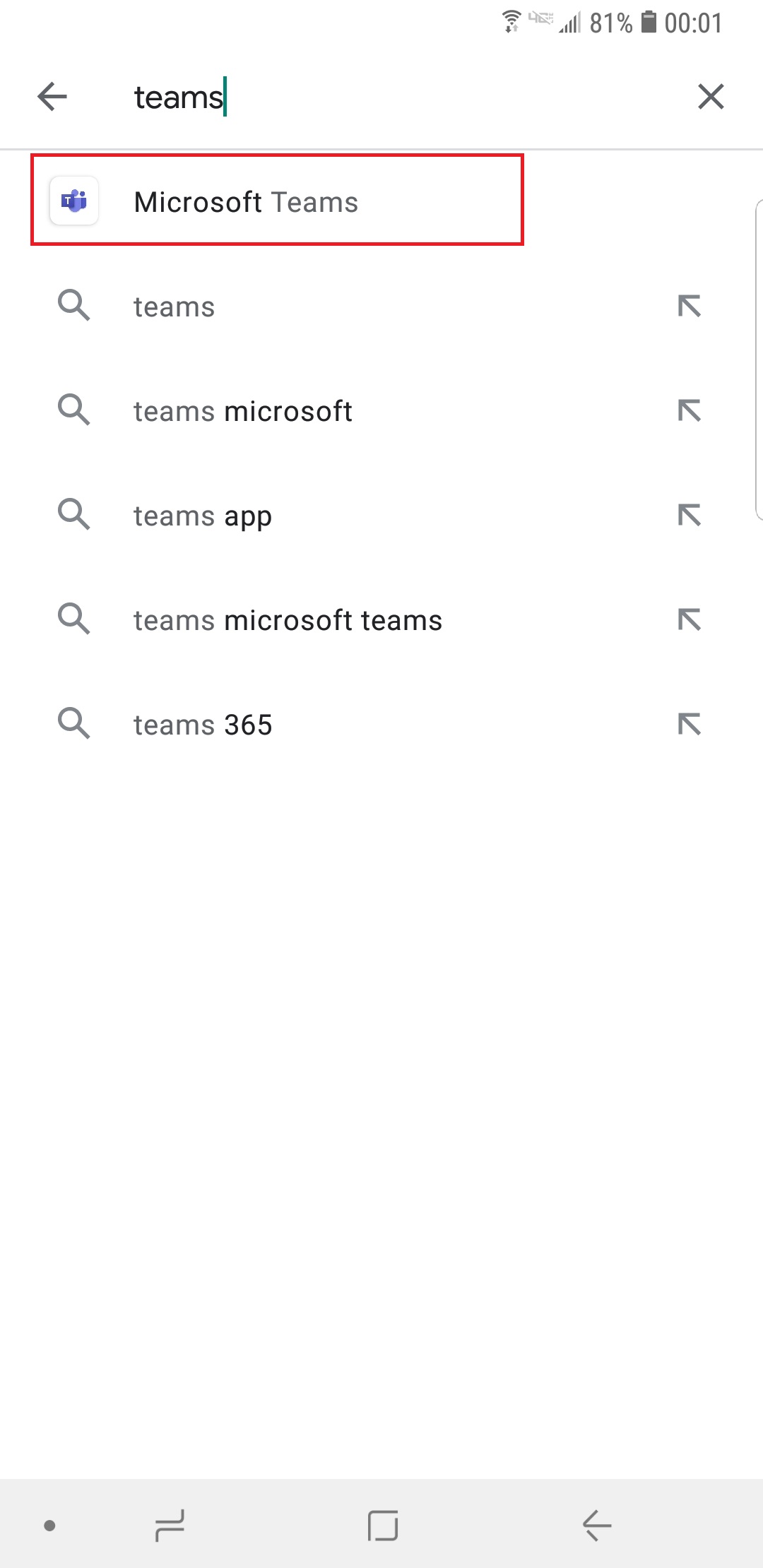Tap search icon beside 'teams 365'
763x1568 pixels.
(74, 724)
